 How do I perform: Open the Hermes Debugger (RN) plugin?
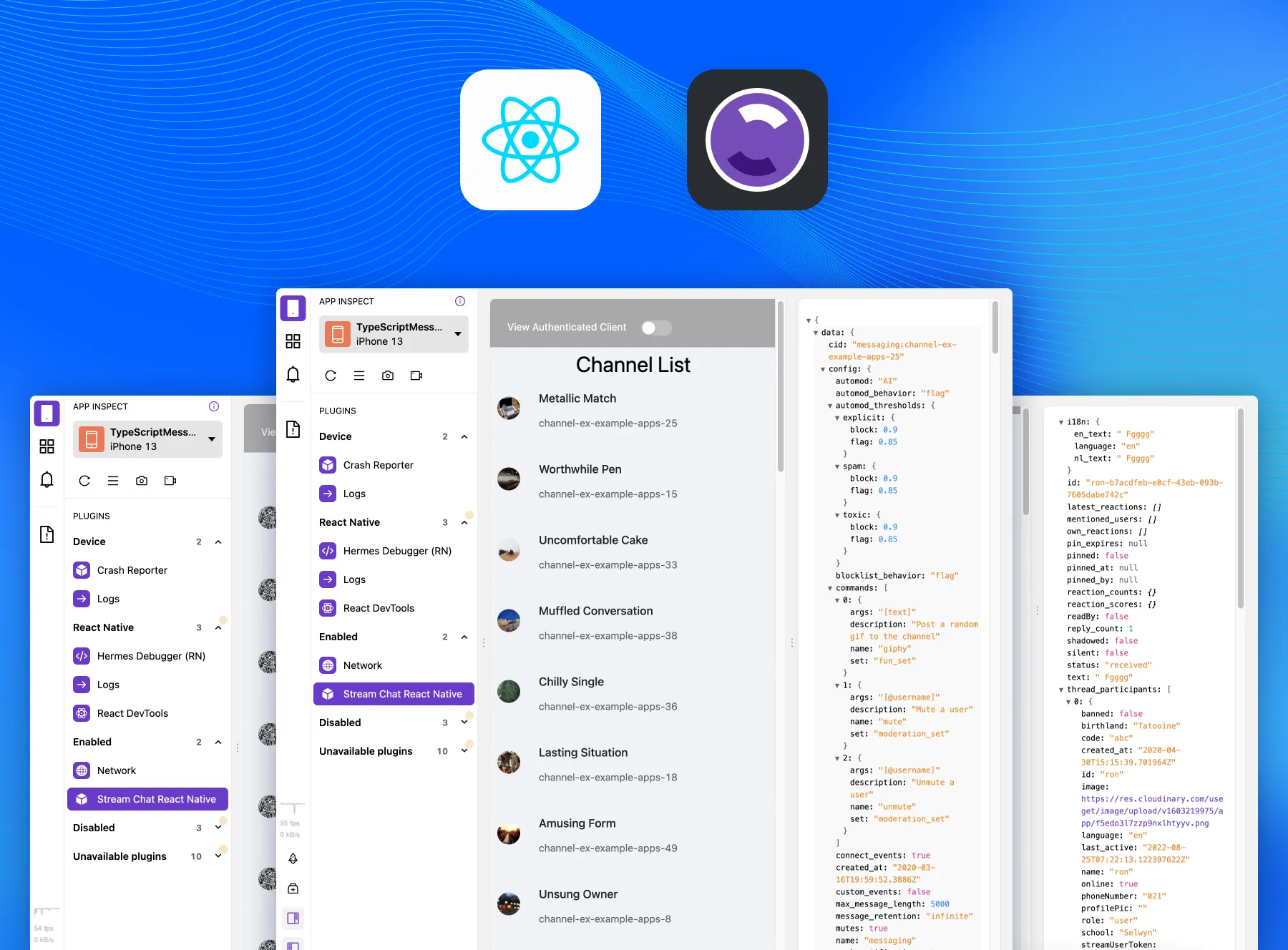(x=397, y=551)
